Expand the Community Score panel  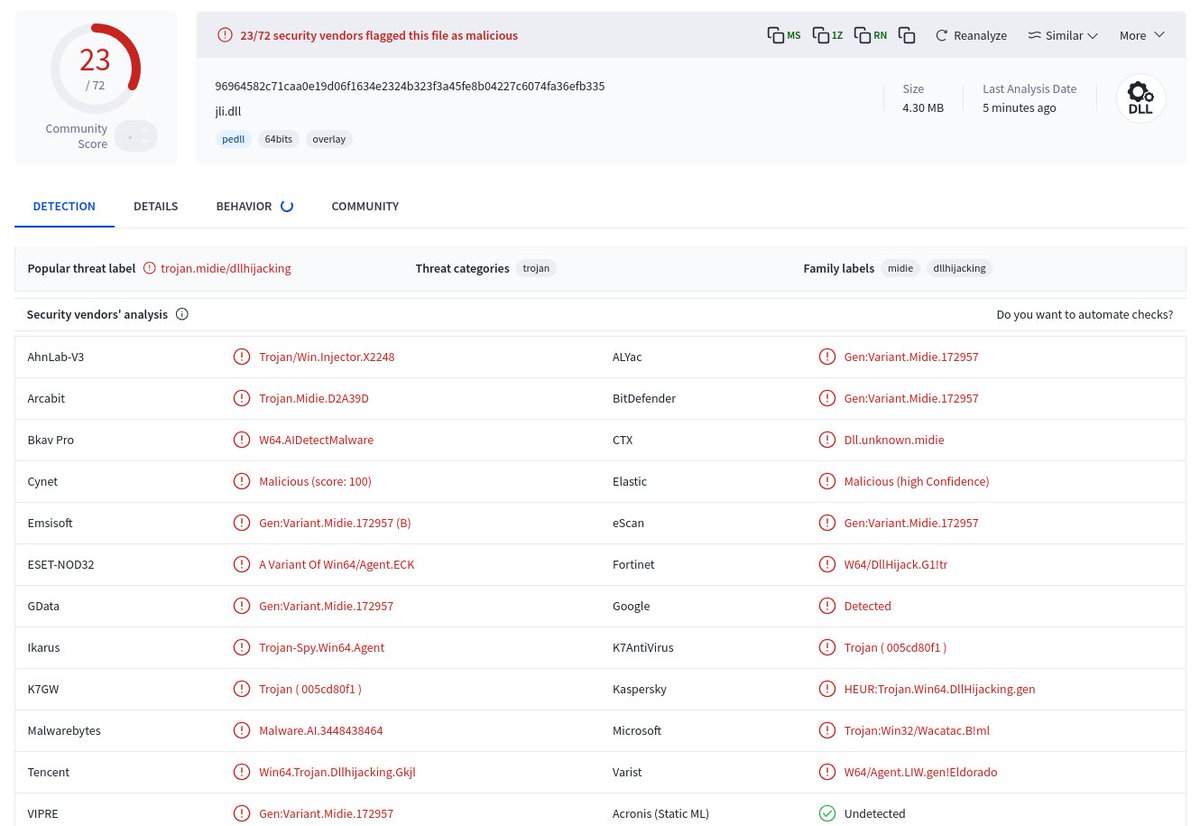click(x=135, y=135)
